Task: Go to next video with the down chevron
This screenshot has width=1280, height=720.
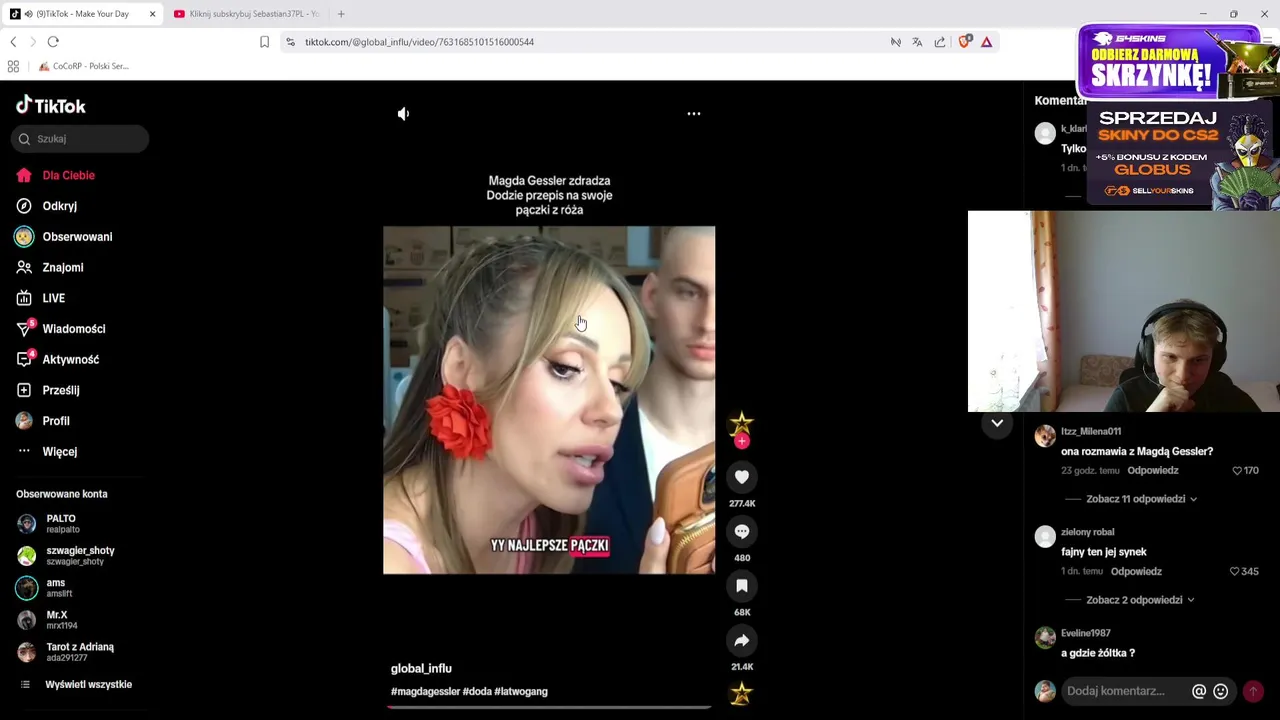Action: click(x=997, y=423)
